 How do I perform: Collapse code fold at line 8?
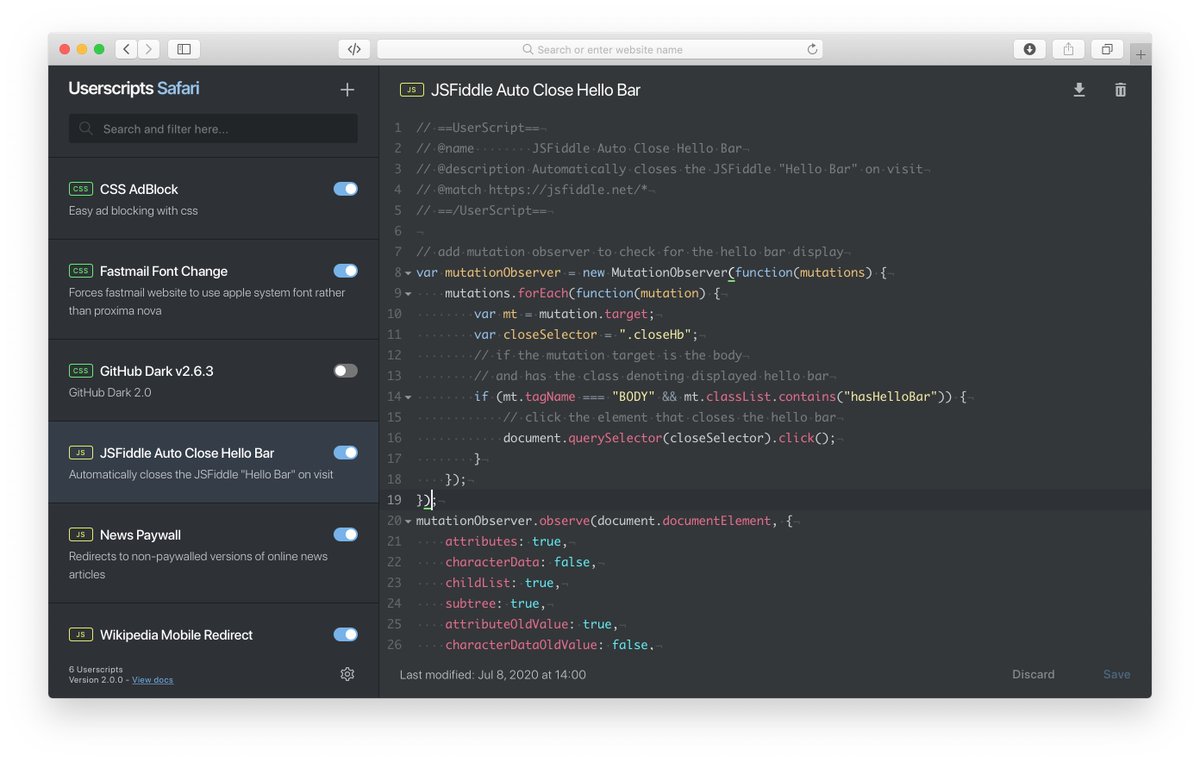tap(408, 273)
